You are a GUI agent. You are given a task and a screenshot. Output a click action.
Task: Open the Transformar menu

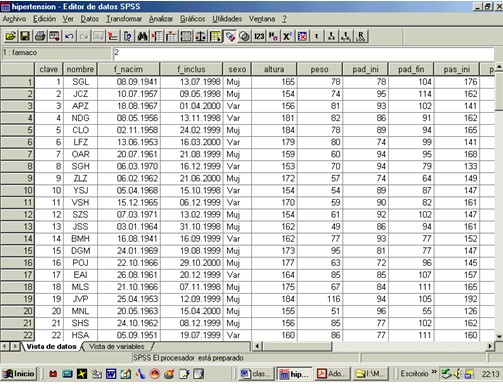point(124,19)
